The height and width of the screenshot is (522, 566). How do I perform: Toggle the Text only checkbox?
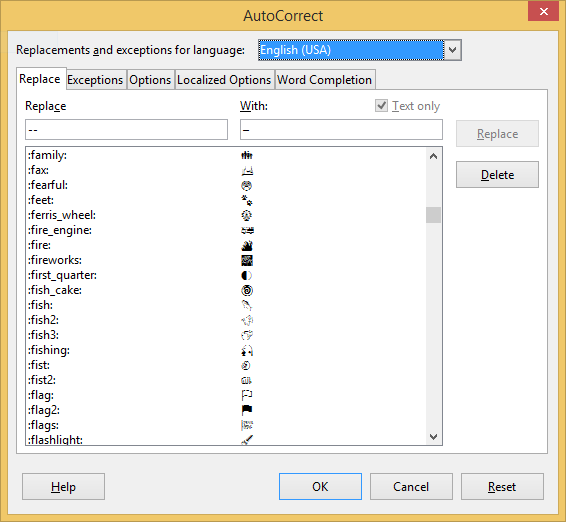click(x=381, y=106)
